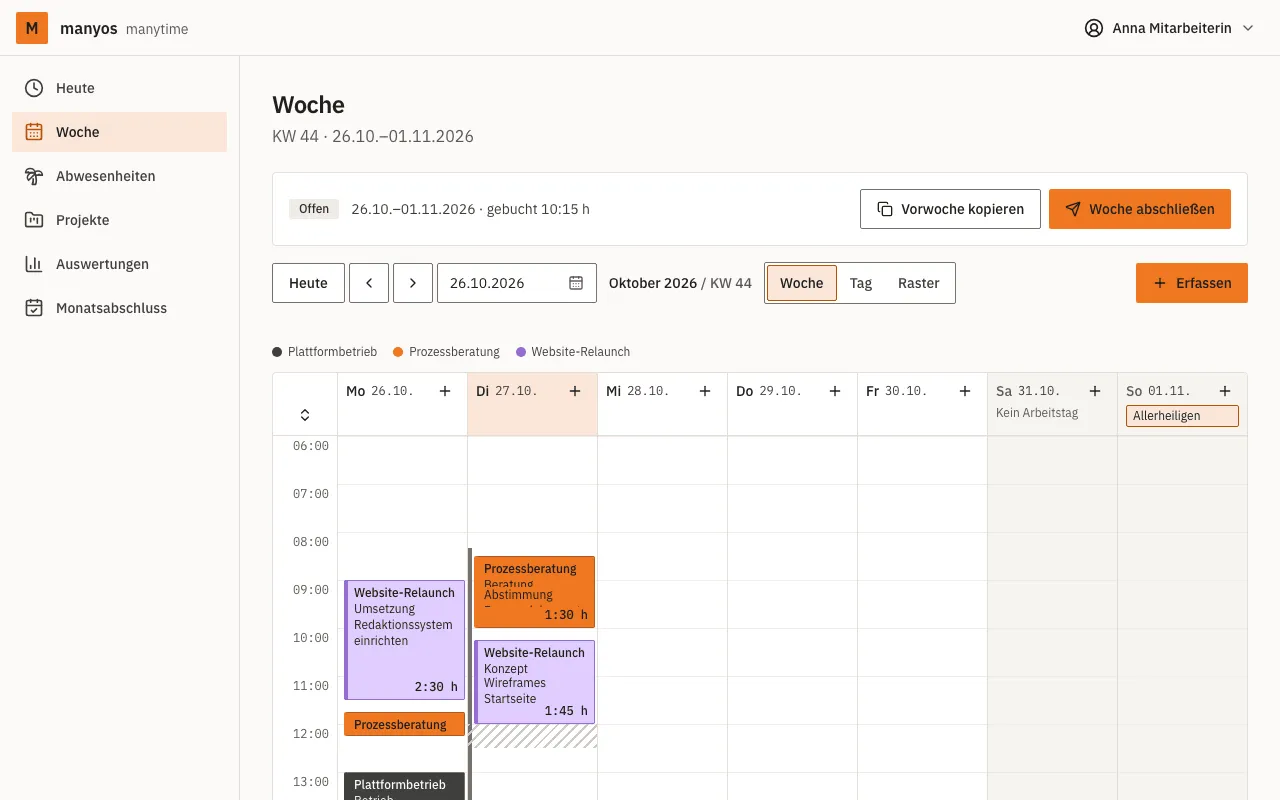Viewport: 1280px width, 800px height.
Task: Go to the previous week arrow
Action: pos(369,283)
